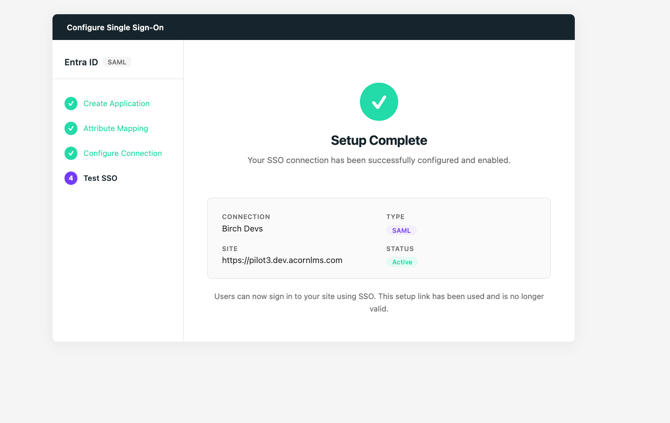The image size is (670, 423).
Task: Click the Entra ID provider label
Action: [x=81, y=62]
